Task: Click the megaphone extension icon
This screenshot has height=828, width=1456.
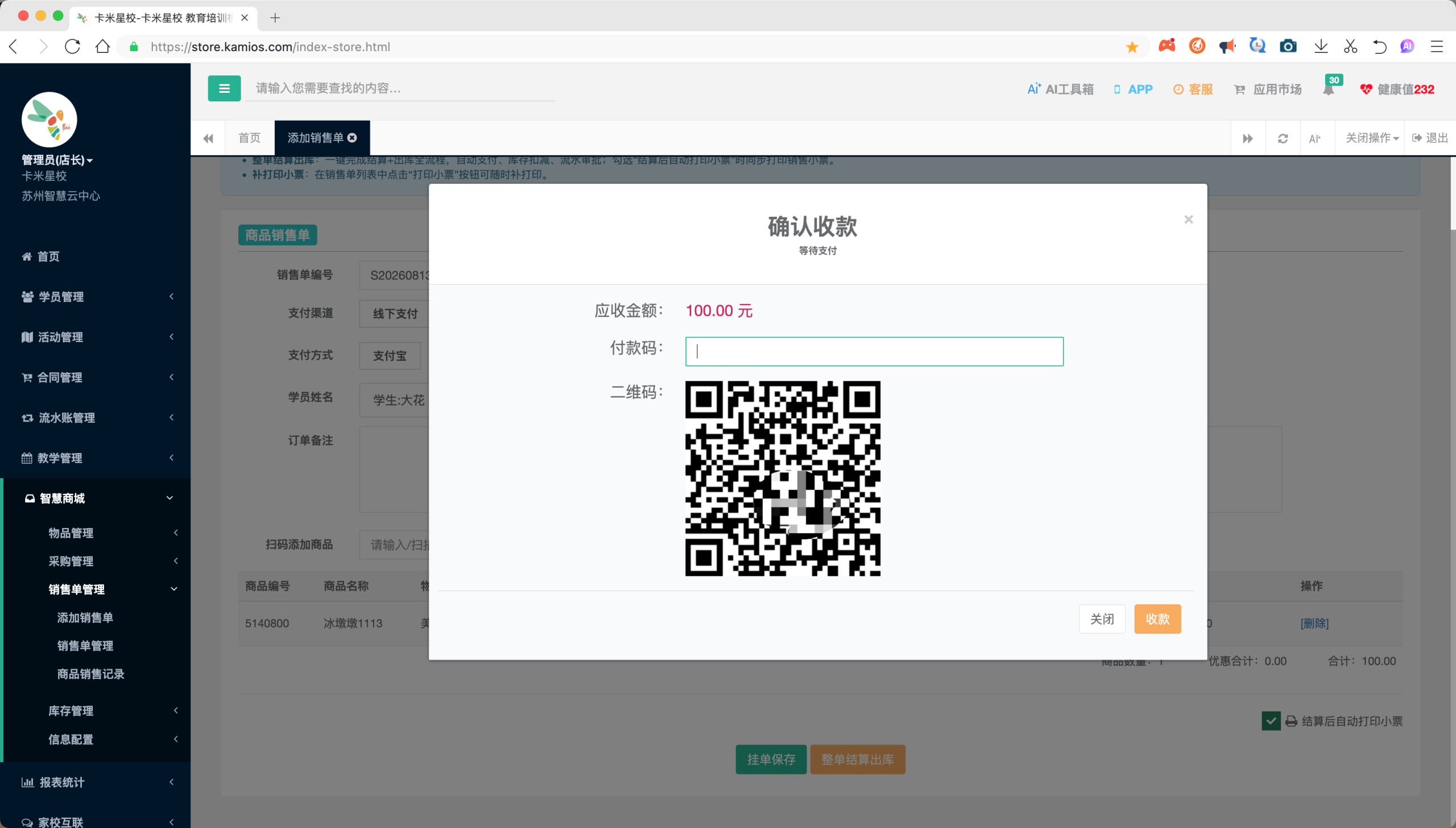Action: (1227, 47)
